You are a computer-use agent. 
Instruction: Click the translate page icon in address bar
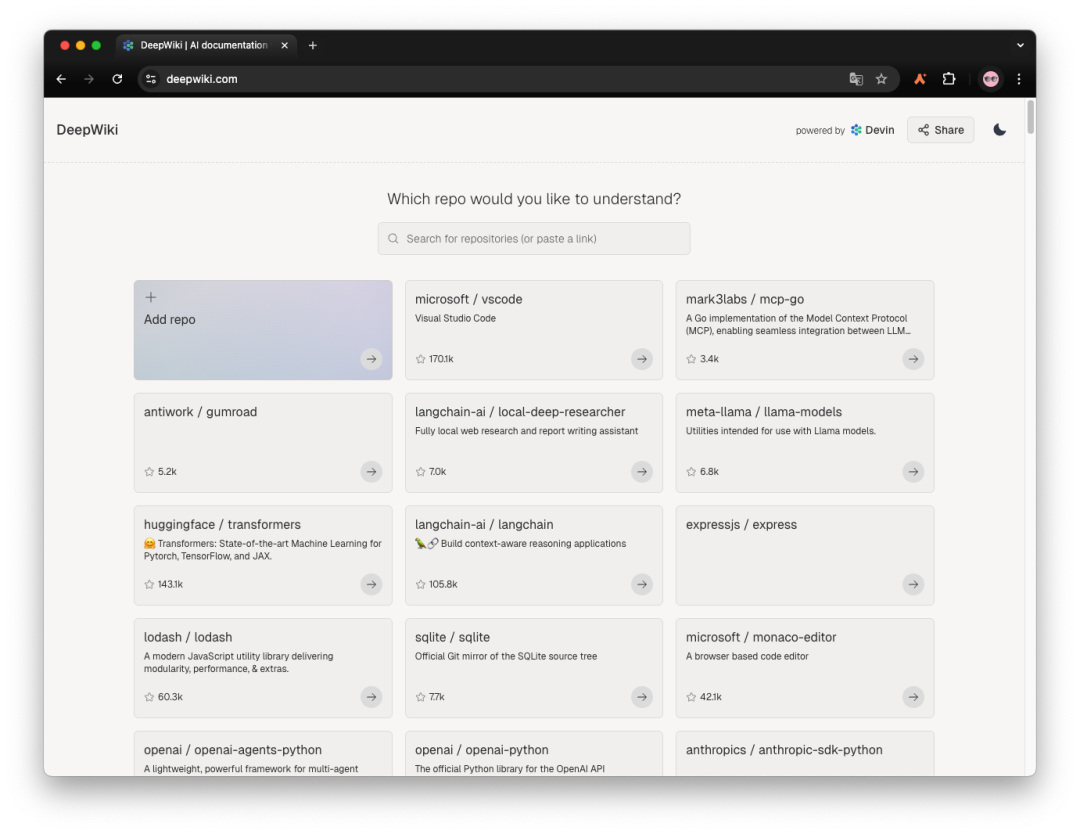856,79
